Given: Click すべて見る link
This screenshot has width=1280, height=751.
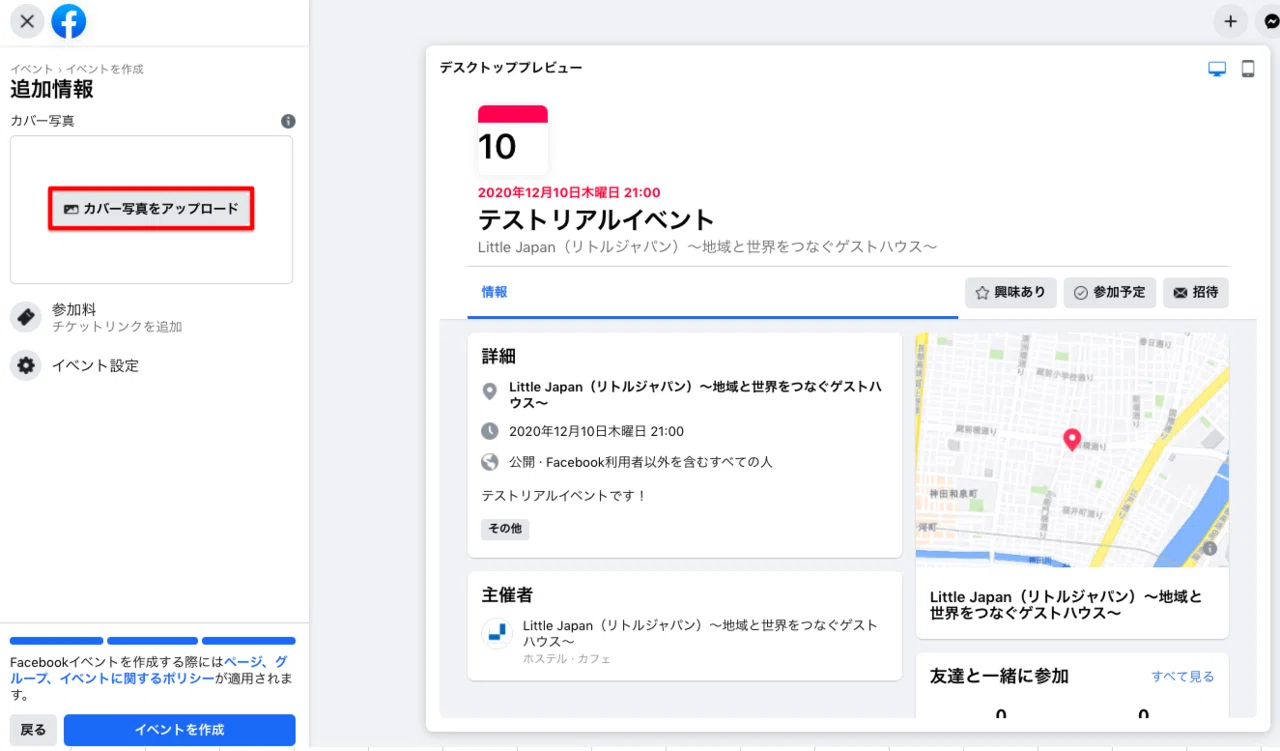Looking at the screenshot, I should pos(1182,677).
